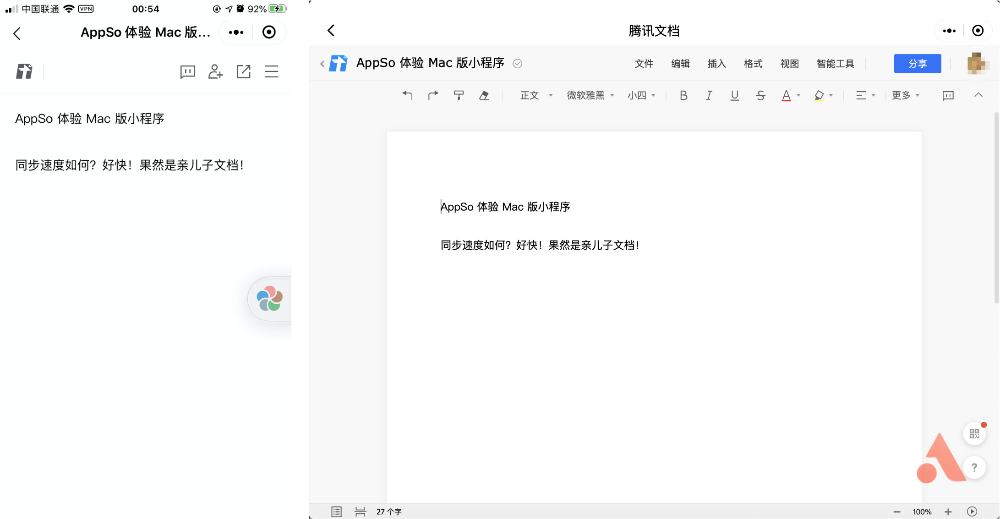Clear formatting with the eraser tool

tap(484, 95)
